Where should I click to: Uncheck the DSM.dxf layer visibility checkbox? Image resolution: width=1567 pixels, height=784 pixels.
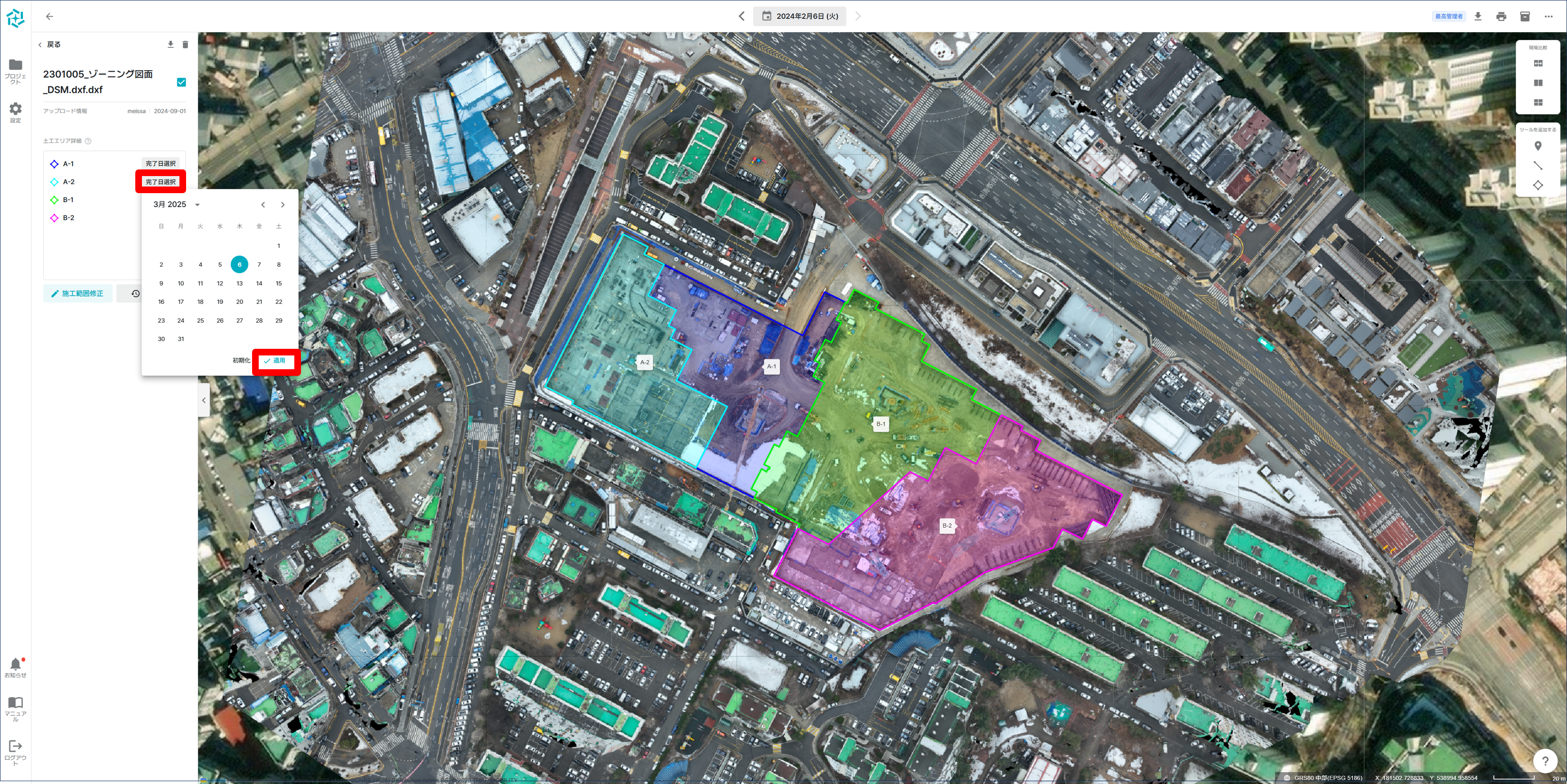coord(181,82)
